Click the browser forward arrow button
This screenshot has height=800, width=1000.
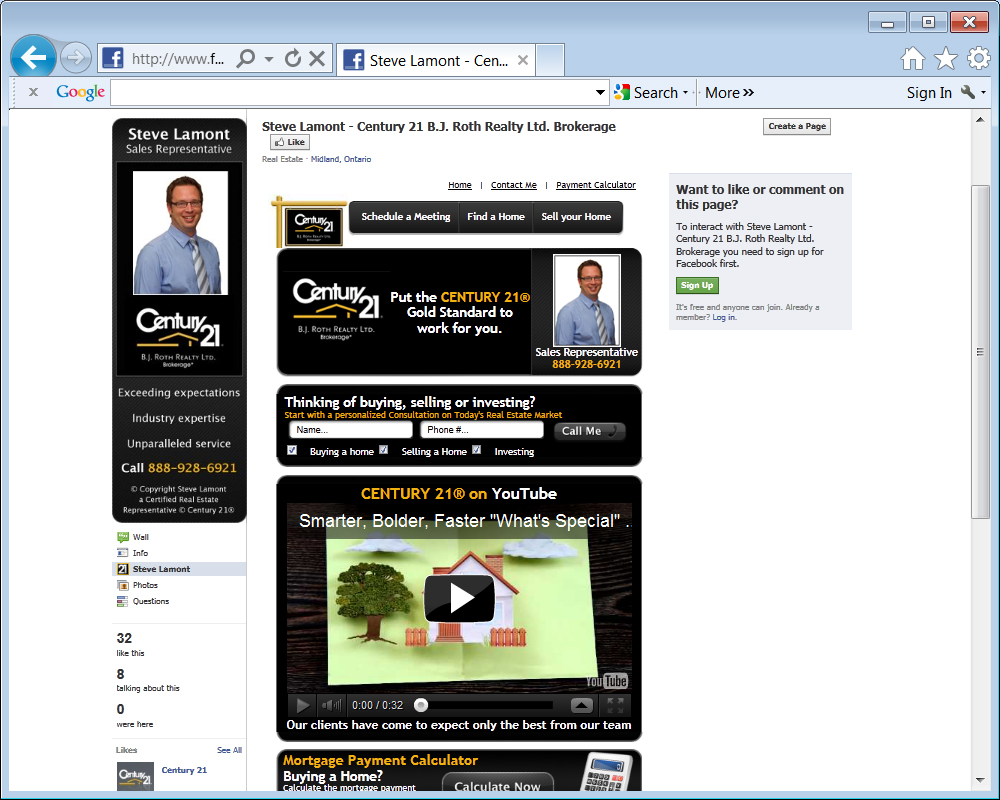coord(75,59)
